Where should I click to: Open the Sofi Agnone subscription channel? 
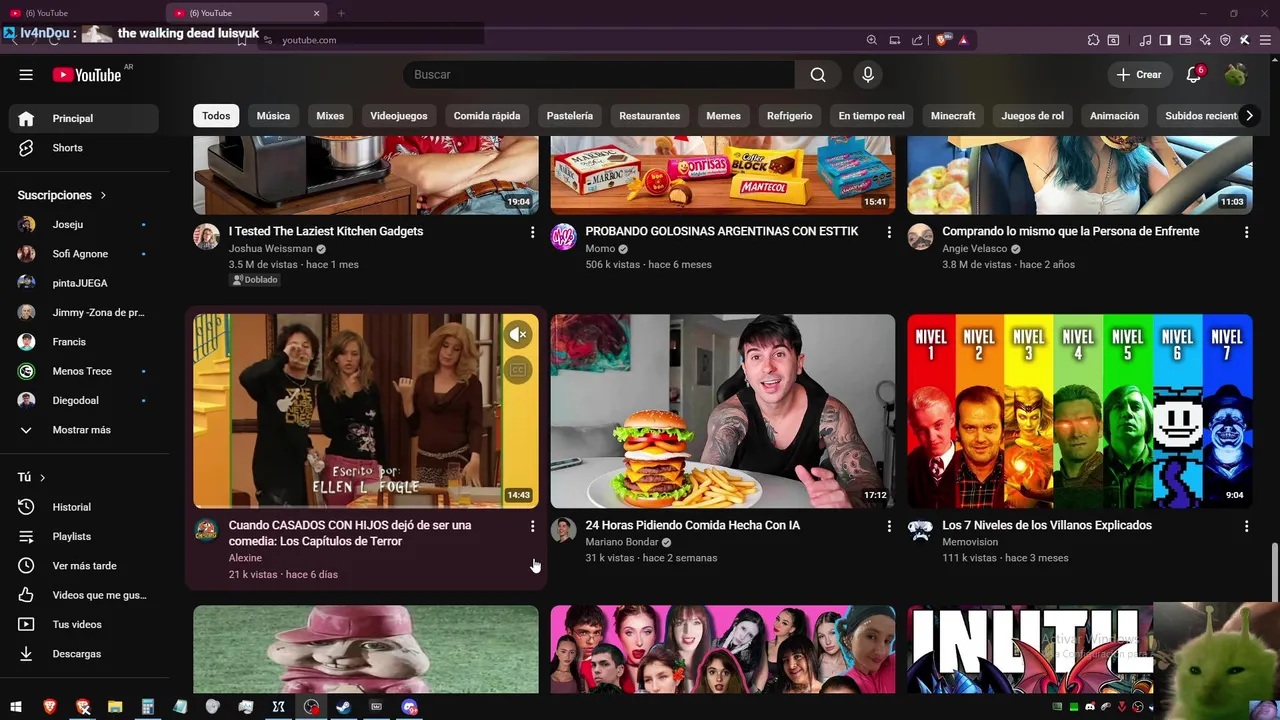click(x=84, y=254)
